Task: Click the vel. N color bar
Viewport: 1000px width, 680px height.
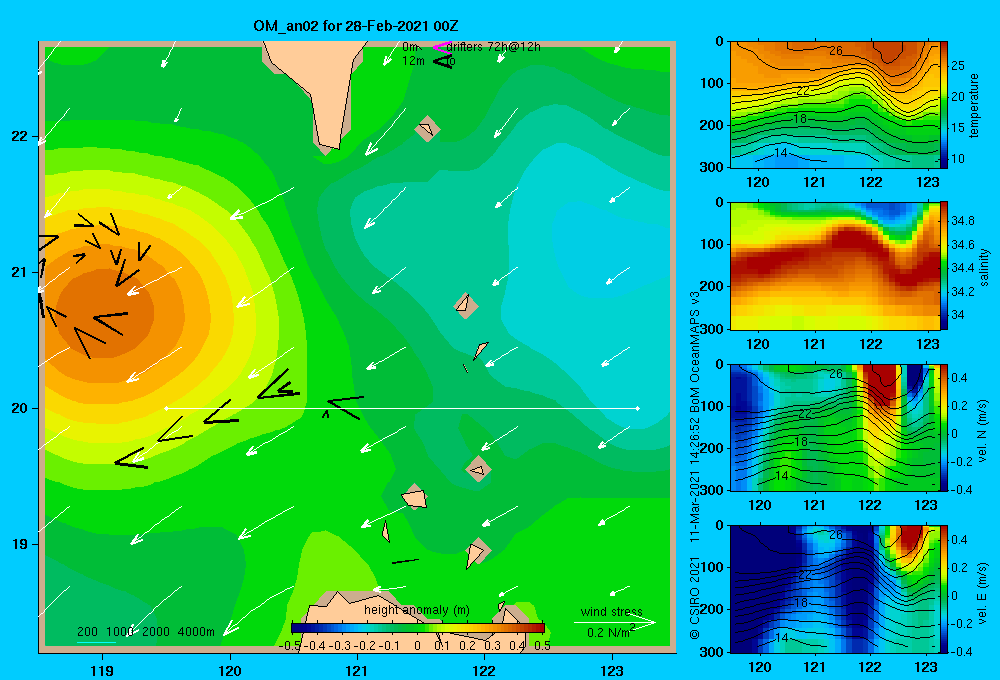Action: [x=944, y=427]
